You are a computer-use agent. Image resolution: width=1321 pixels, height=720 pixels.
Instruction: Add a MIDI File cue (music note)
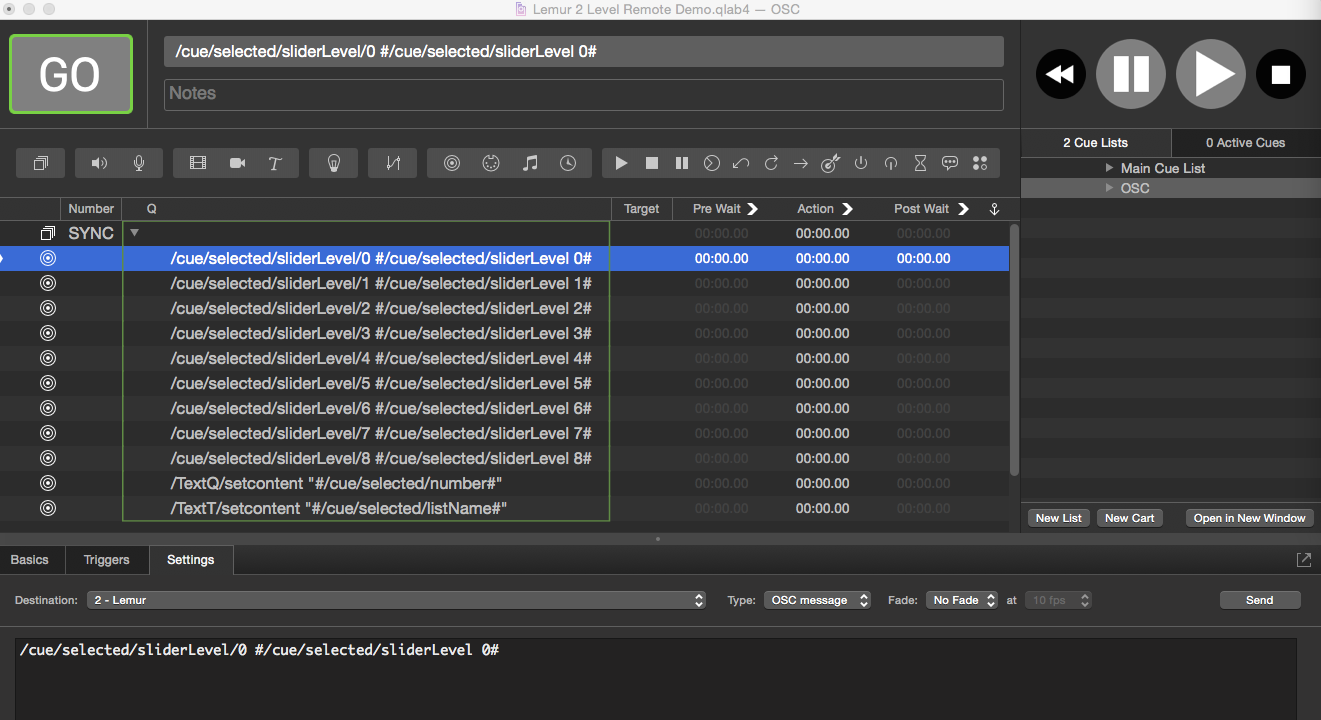530,163
